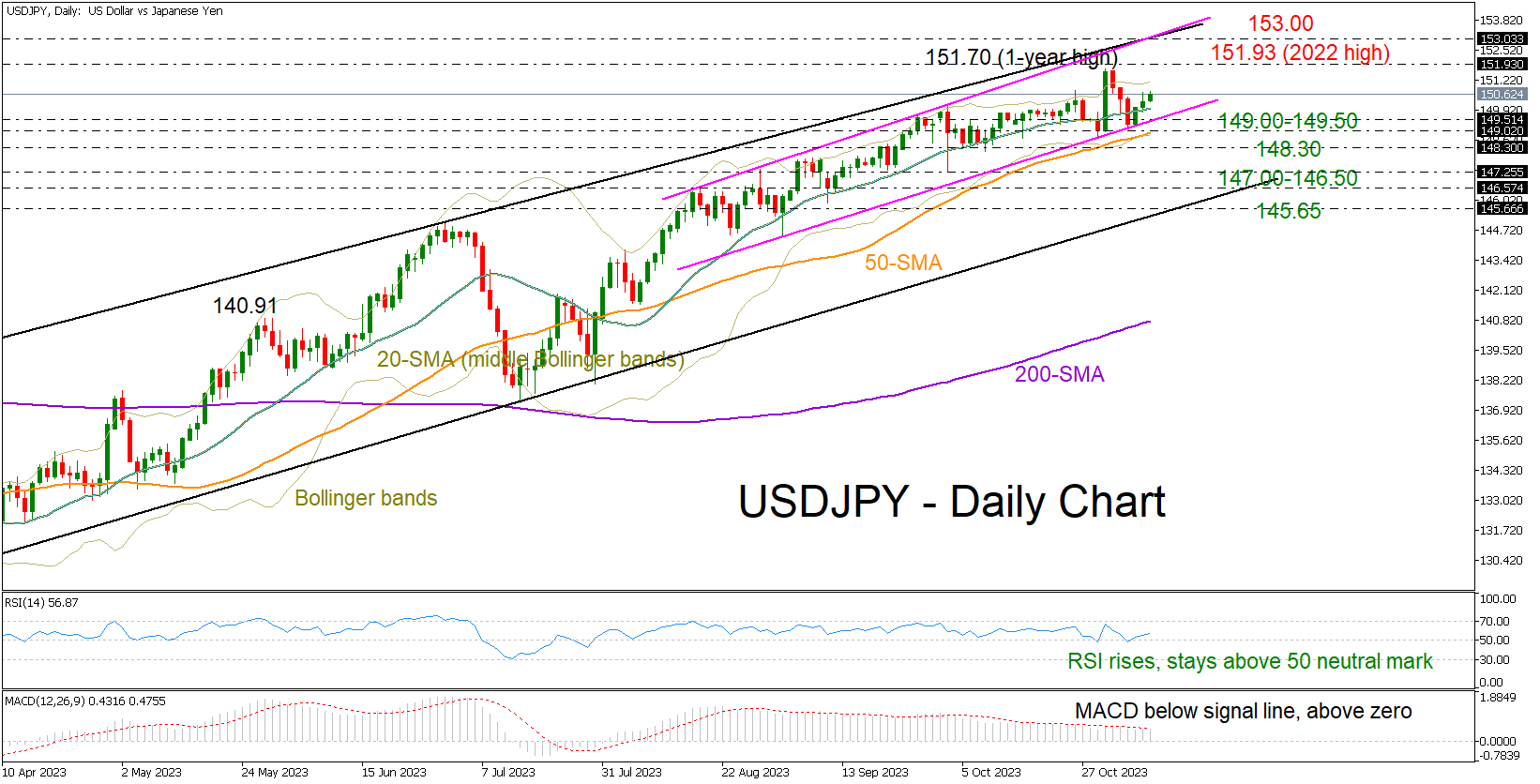Click the RSI 30.00 level value
The image size is (1540, 784).
tap(1495, 660)
